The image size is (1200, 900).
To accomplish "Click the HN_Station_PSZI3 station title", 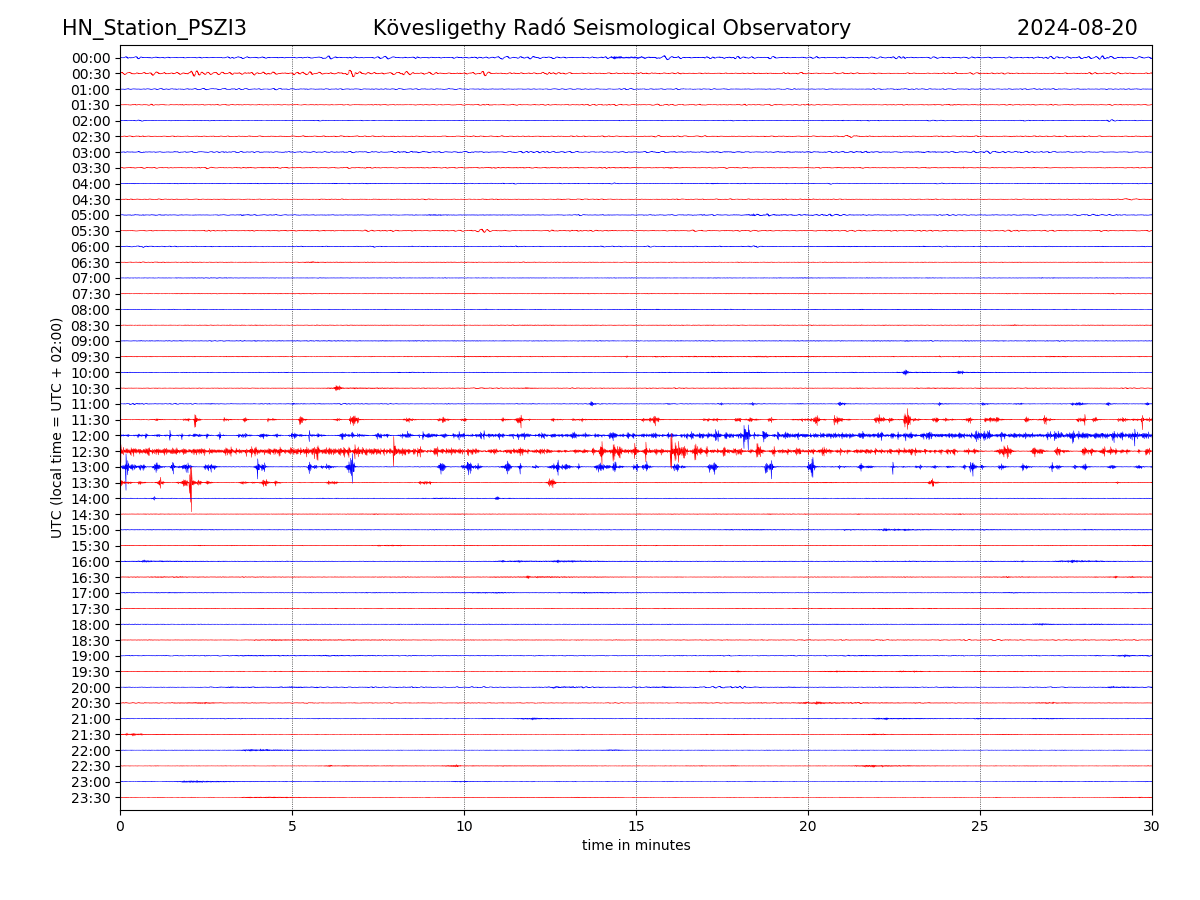I will 154,28.
